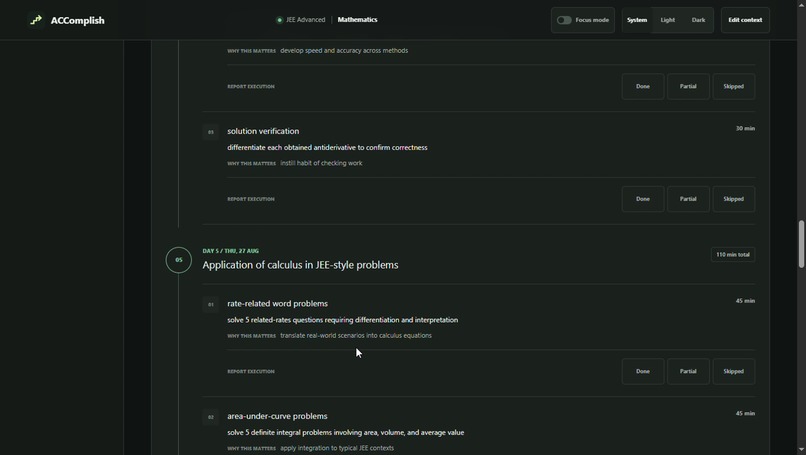The image size is (806, 455).
Task: Click the develop speed and accuracy across methods note
Action: click(344, 50)
